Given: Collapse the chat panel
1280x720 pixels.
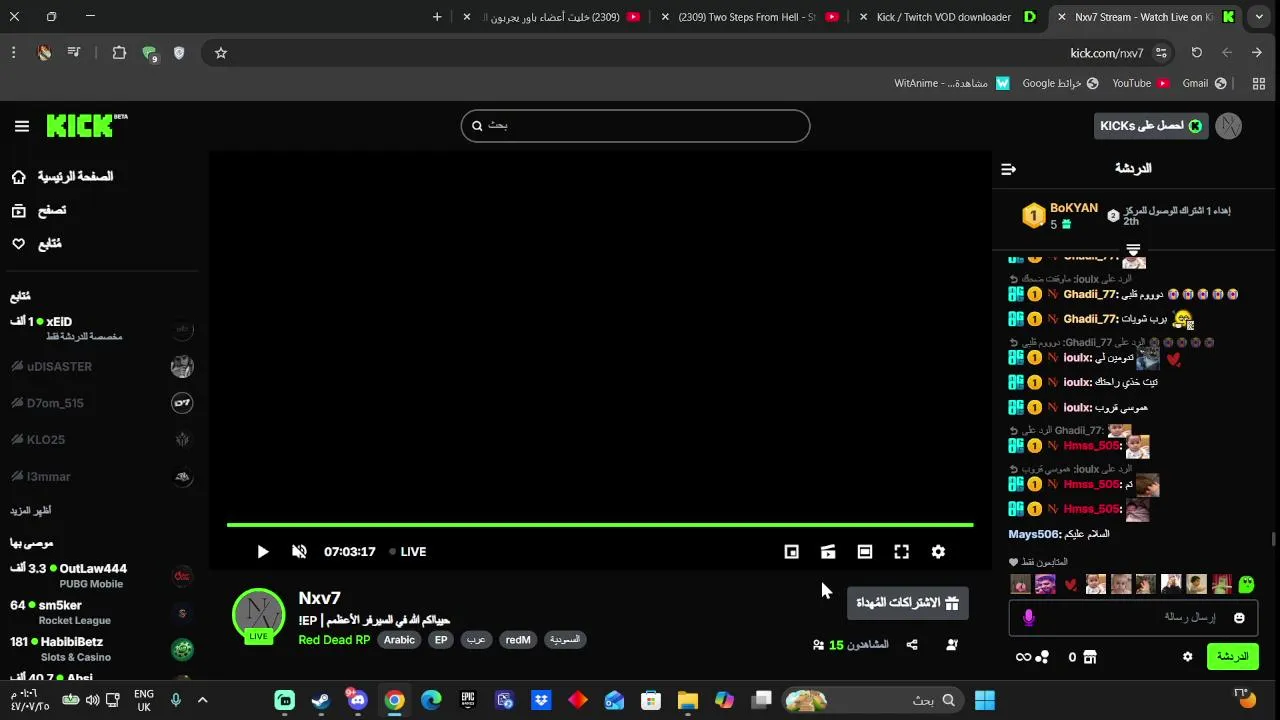Looking at the screenshot, I should pyautogui.click(x=1008, y=169).
